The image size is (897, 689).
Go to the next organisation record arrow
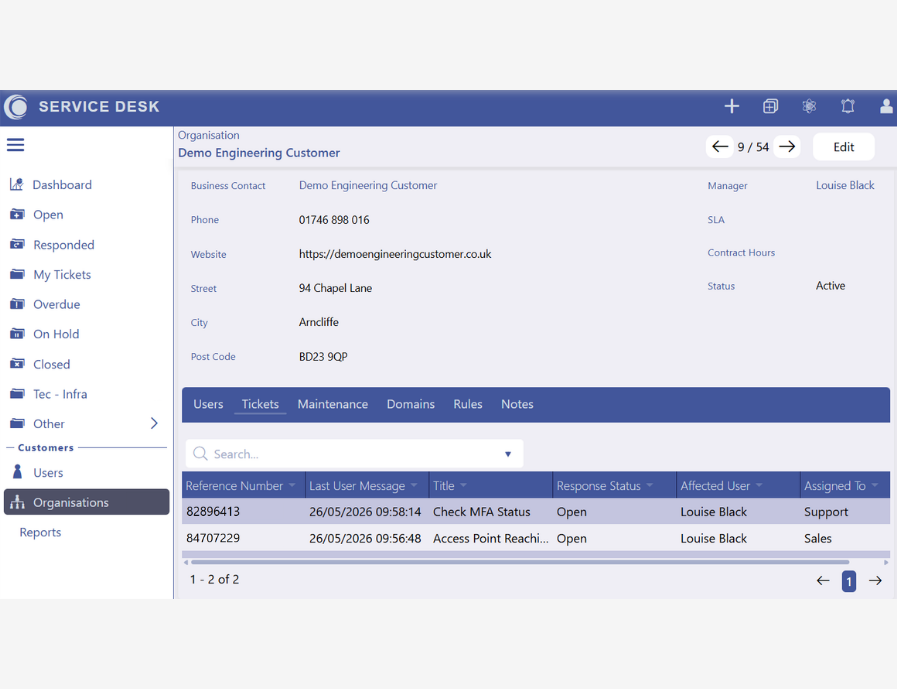coord(787,146)
